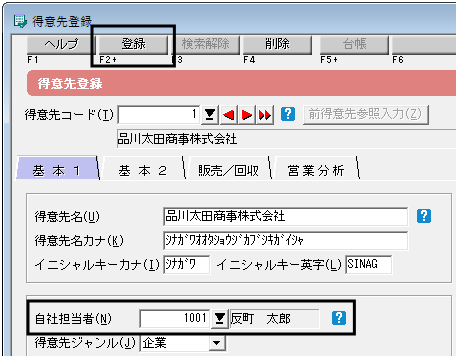The height and width of the screenshot is (364, 456).
Task: Open help icon beside 得意先名 field
Action: click(x=424, y=216)
